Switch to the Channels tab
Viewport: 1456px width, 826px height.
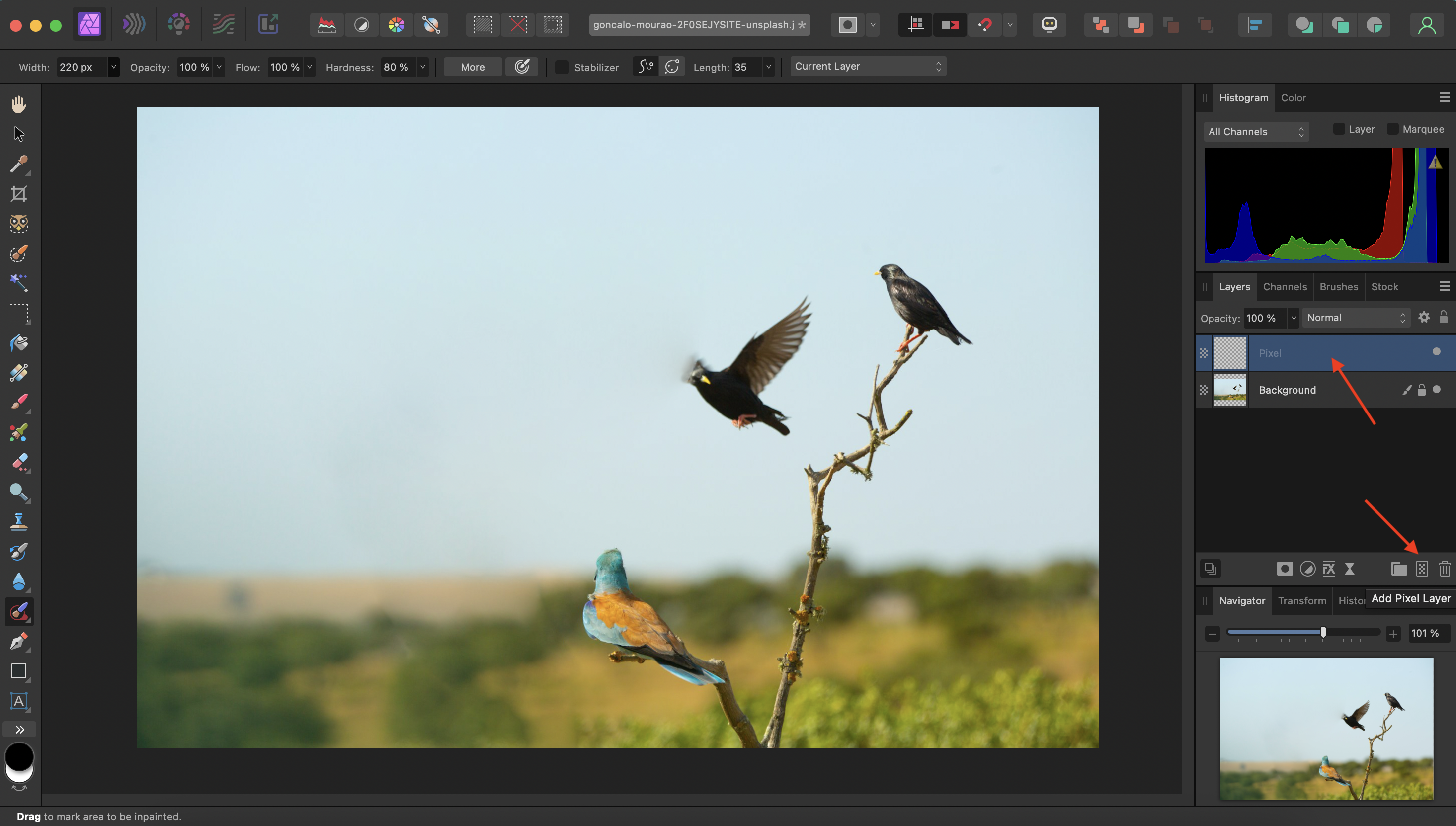[x=1285, y=286]
